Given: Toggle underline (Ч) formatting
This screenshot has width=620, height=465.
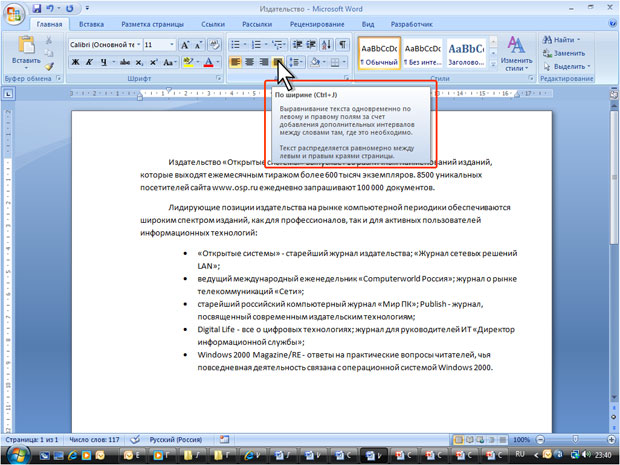Looking at the screenshot, I should click(x=103, y=62).
